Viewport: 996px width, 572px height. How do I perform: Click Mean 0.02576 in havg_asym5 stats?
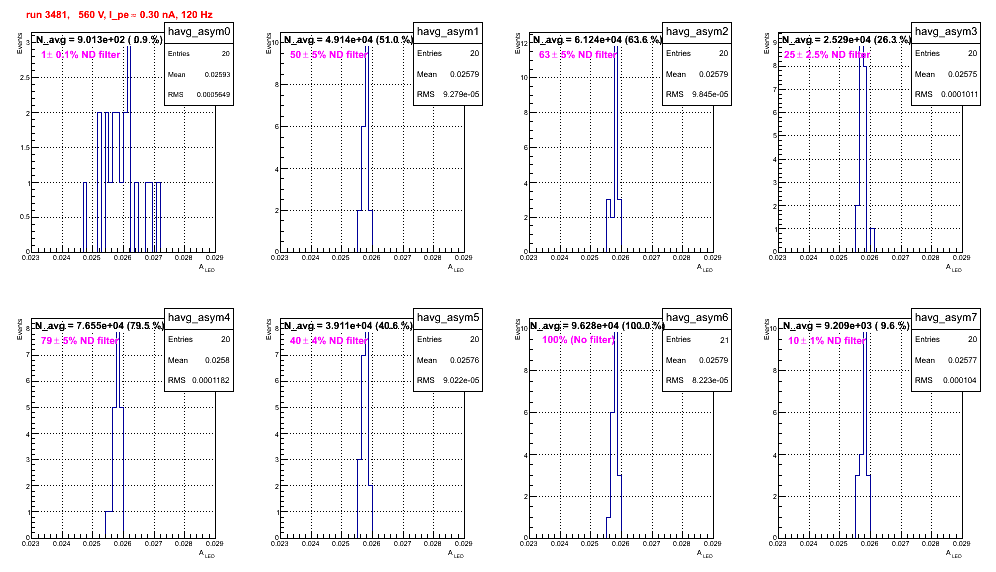448,360
